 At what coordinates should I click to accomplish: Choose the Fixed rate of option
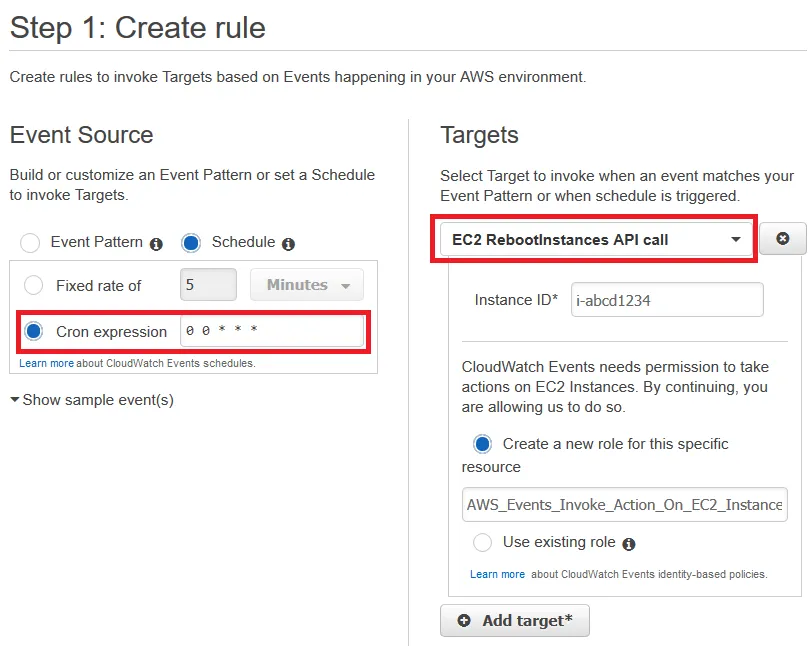pos(34,285)
